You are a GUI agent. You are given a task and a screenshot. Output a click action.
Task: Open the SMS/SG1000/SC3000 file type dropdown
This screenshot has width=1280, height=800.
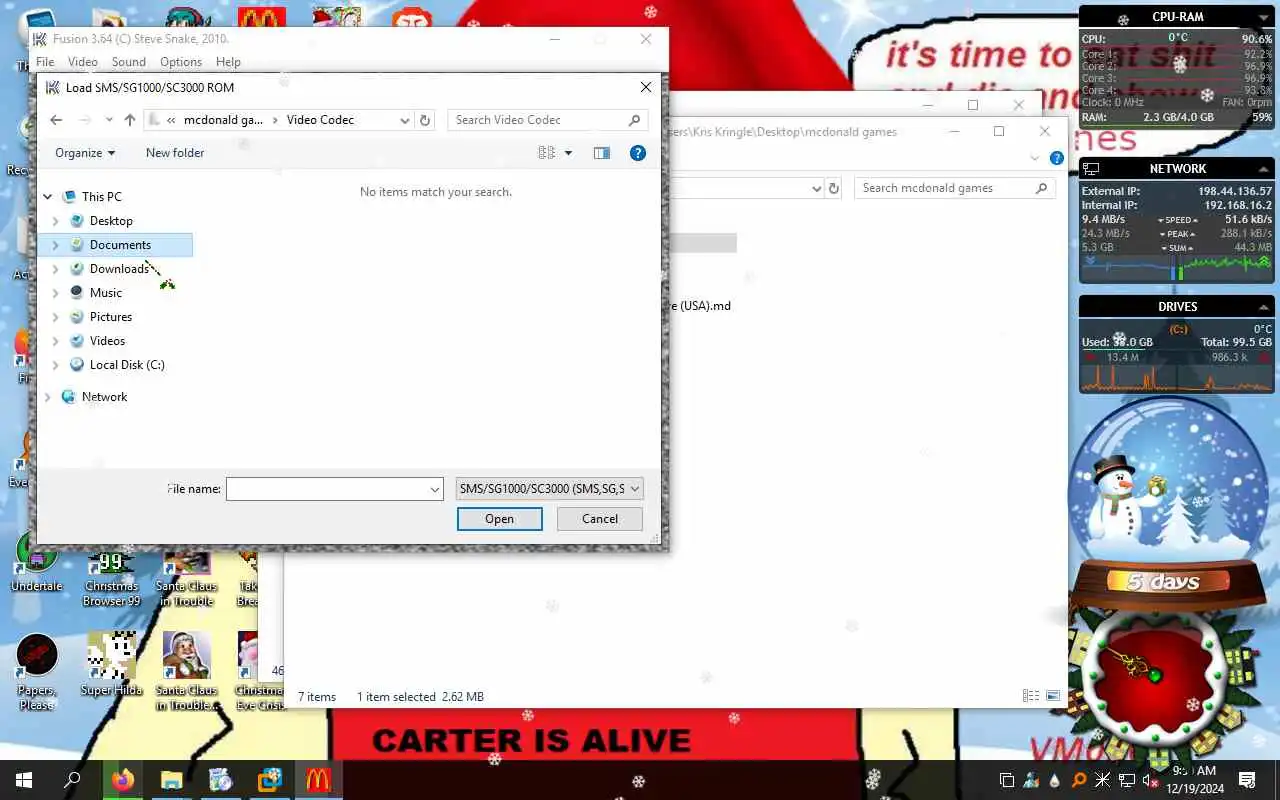pos(549,489)
